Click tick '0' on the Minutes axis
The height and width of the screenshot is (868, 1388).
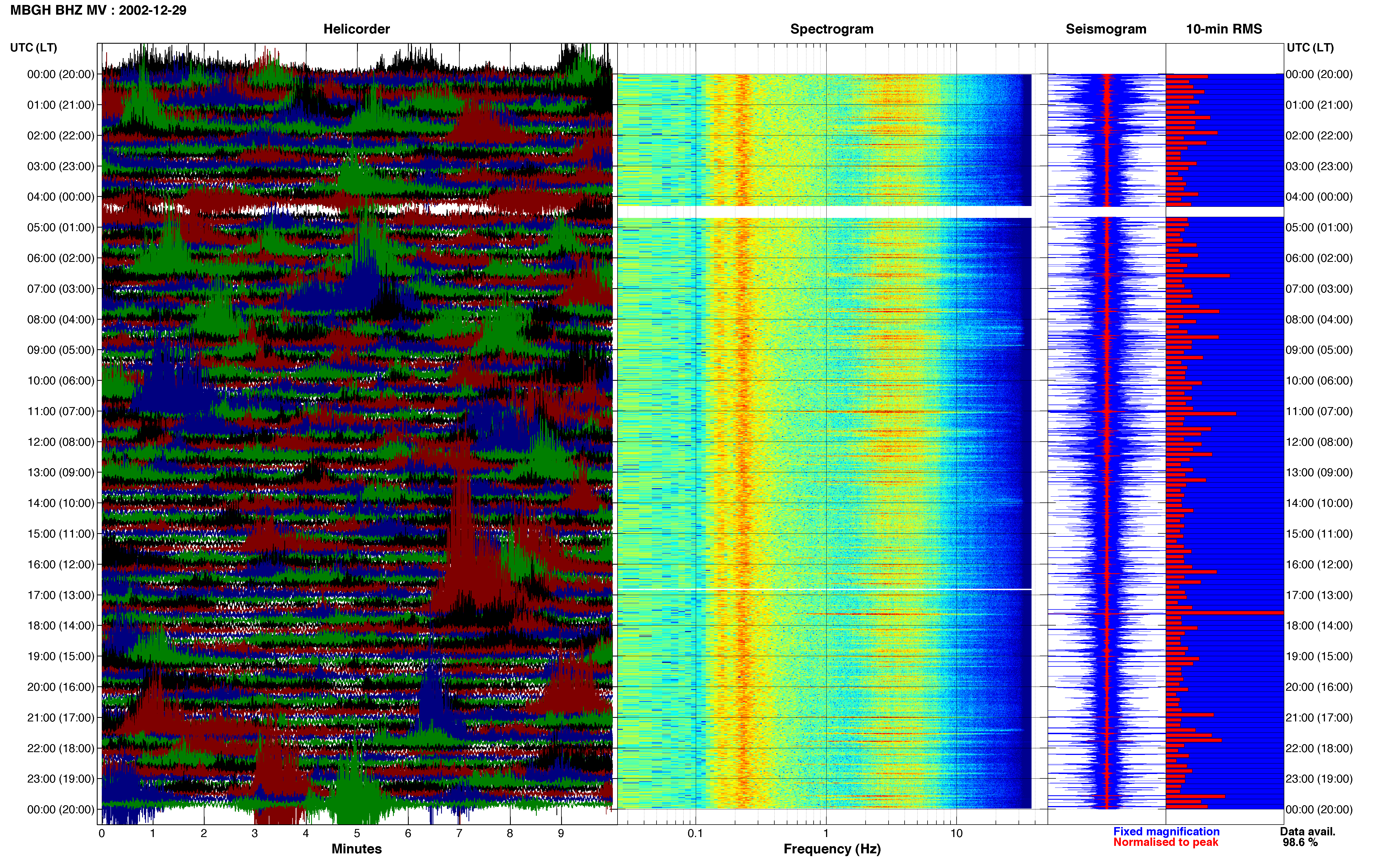pos(101,833)
